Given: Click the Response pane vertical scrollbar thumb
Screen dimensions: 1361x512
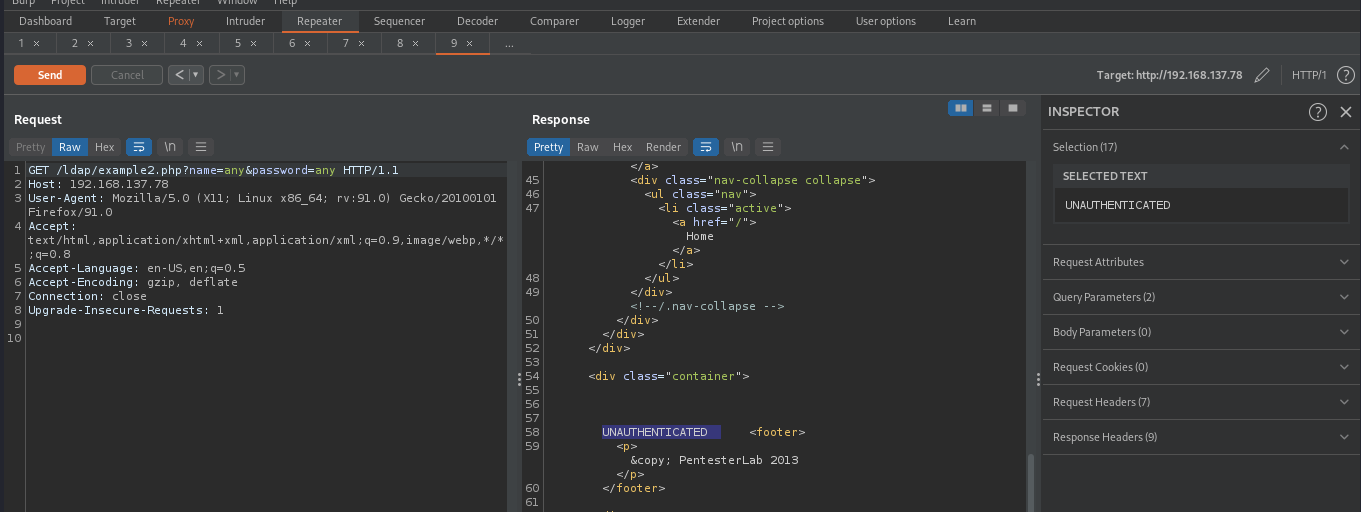Looking at the screenshot, I should (1031, 482).
